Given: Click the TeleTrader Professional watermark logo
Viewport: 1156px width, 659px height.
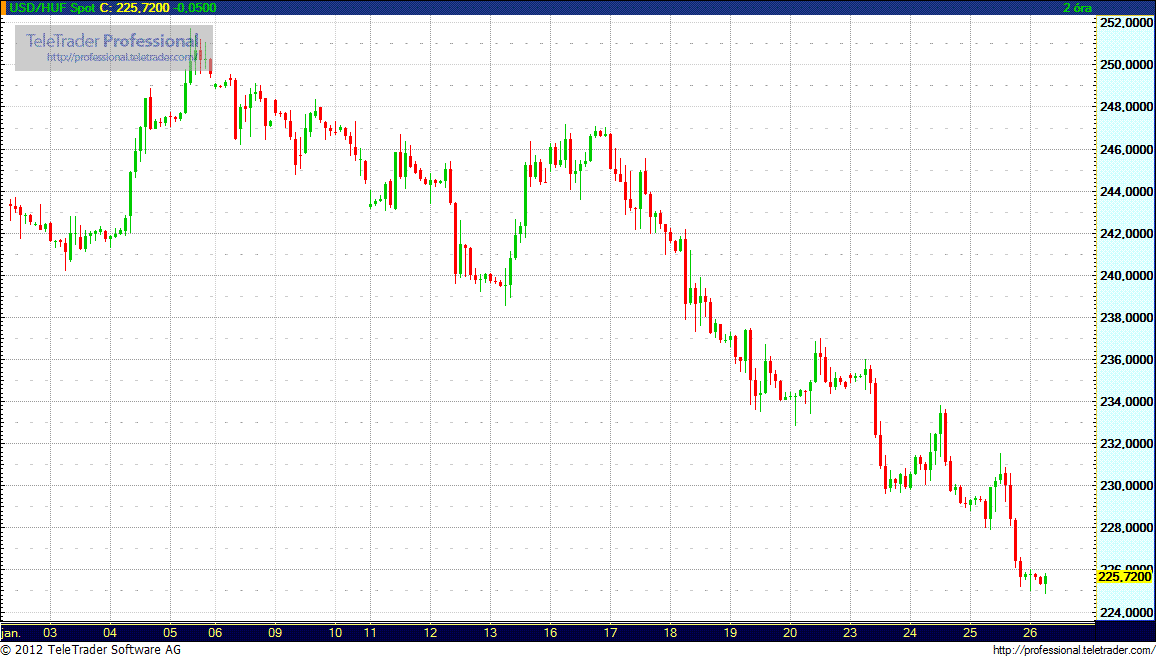Looking at the screenshot, I should [x=112, y=41].
